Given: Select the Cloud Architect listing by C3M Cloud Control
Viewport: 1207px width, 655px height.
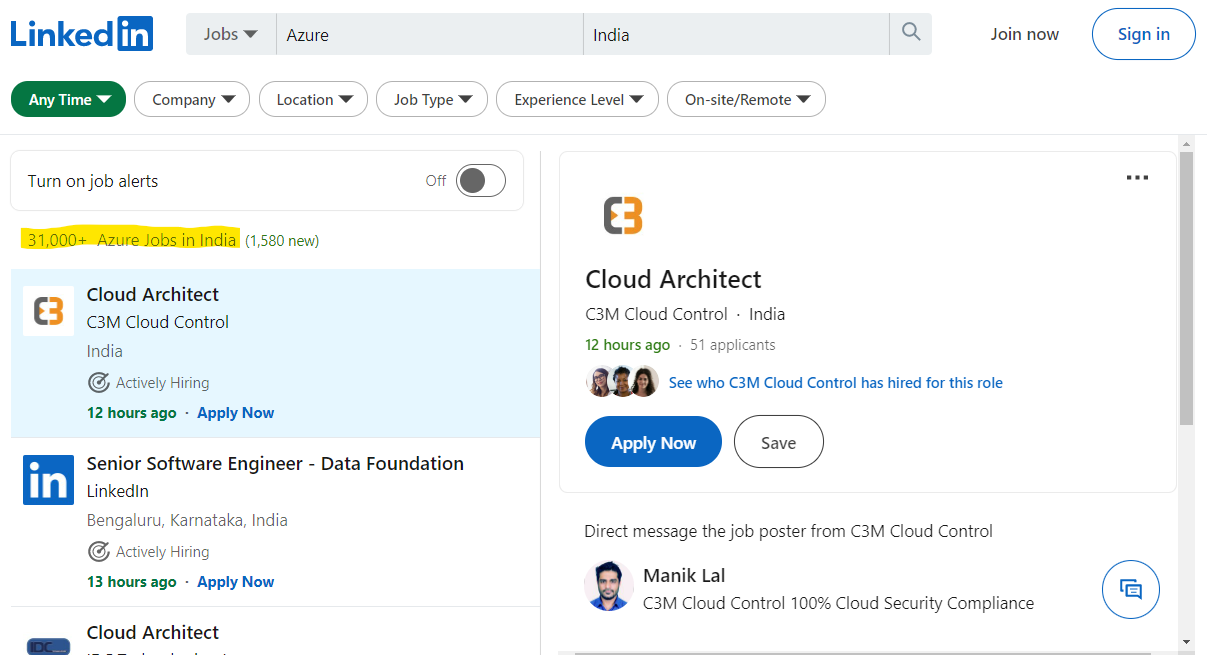Looking at the screenshot, I should pyautogui.click(x=275, y=353).
